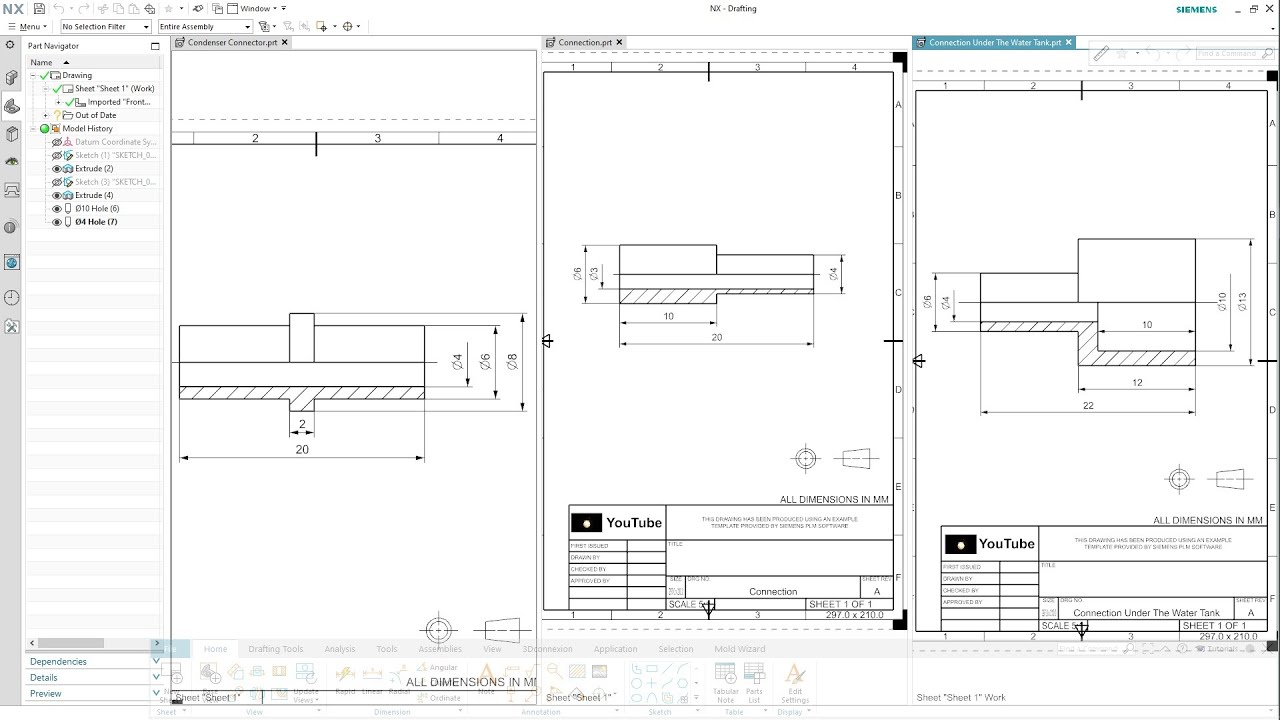Switch to the Condenser Connector.prt tab
The height and width of the screenshot is (720, 1280).
click(232, 43)
